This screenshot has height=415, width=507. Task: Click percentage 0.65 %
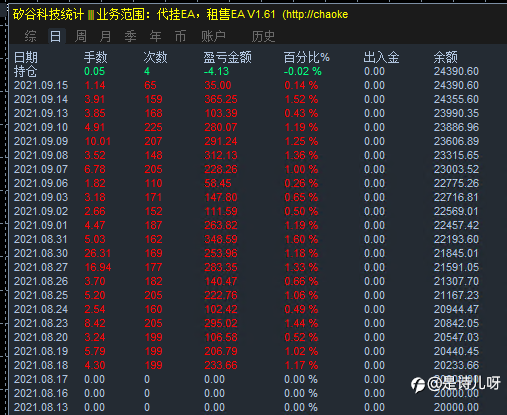[x=301, y=197]
